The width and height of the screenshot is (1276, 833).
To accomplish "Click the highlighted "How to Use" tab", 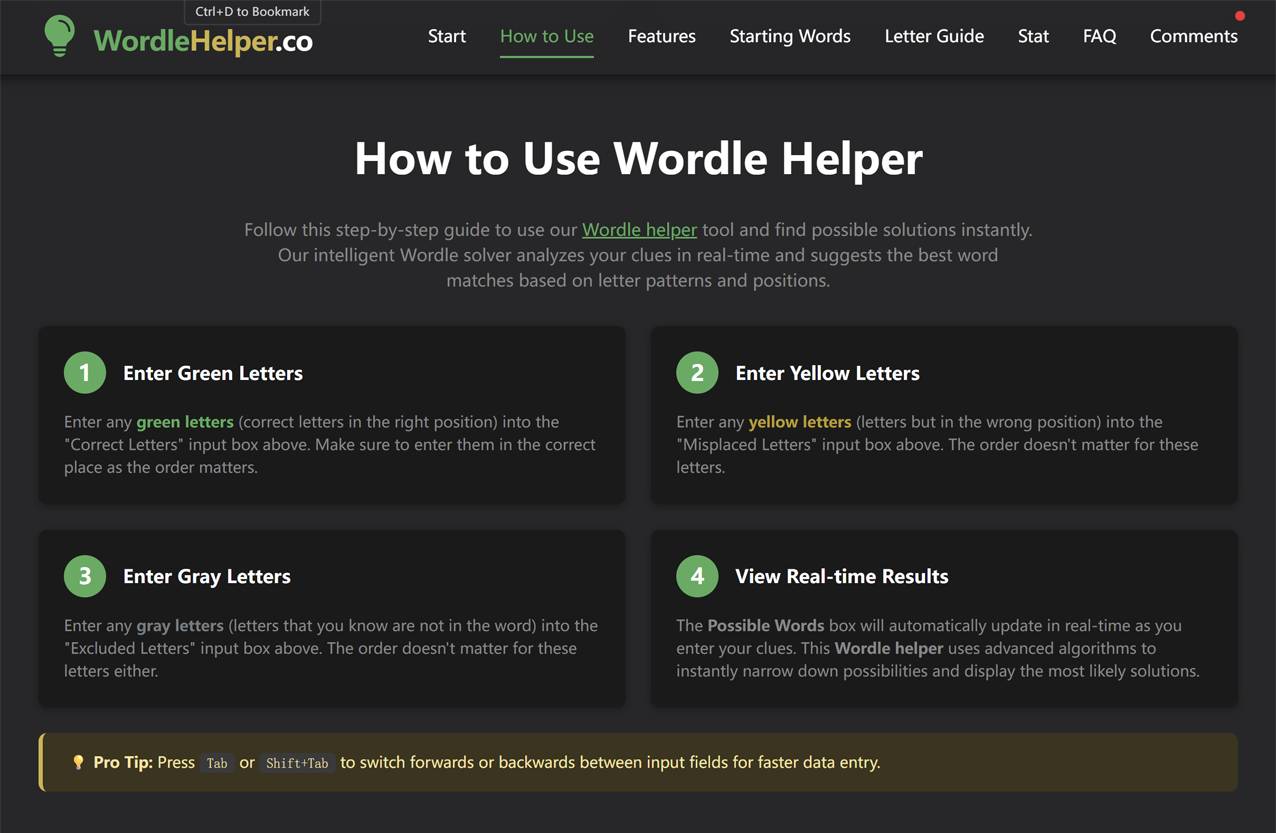I will (x=546, y=36).
